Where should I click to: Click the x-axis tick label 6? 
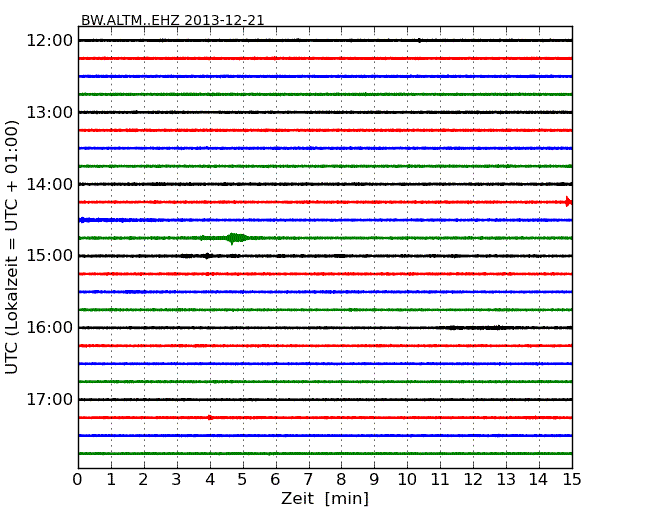click(275, 480)
